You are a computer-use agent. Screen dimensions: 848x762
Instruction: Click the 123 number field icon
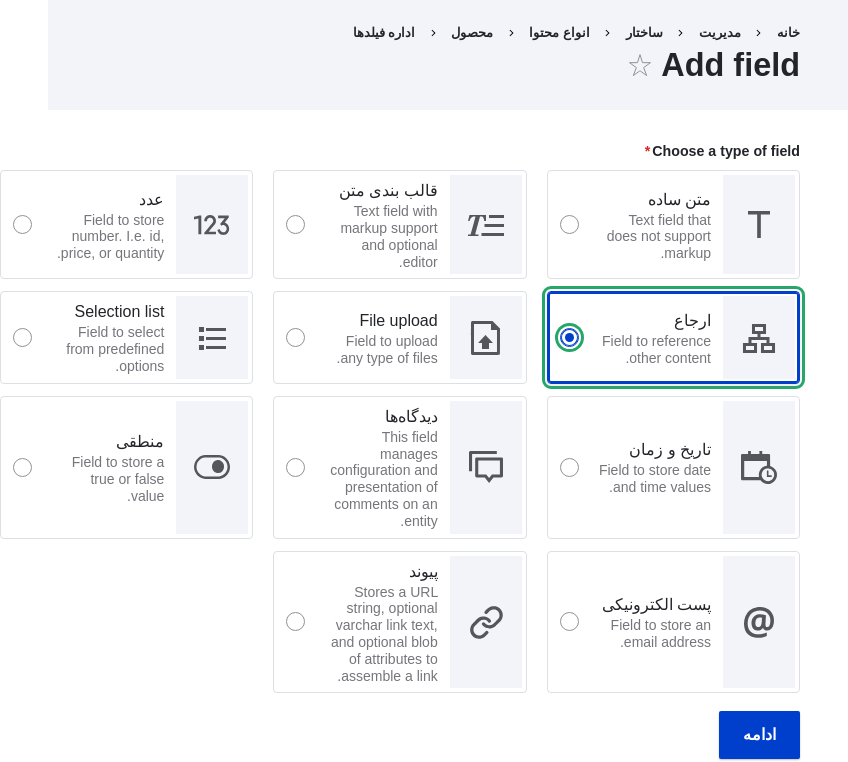[212, 224]
